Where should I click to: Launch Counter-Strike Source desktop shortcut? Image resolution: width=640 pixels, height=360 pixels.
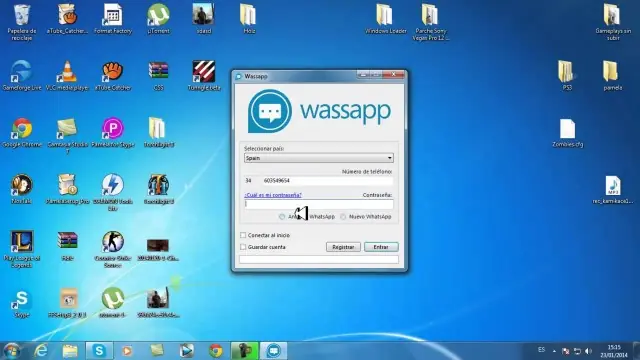pos(113,249)
